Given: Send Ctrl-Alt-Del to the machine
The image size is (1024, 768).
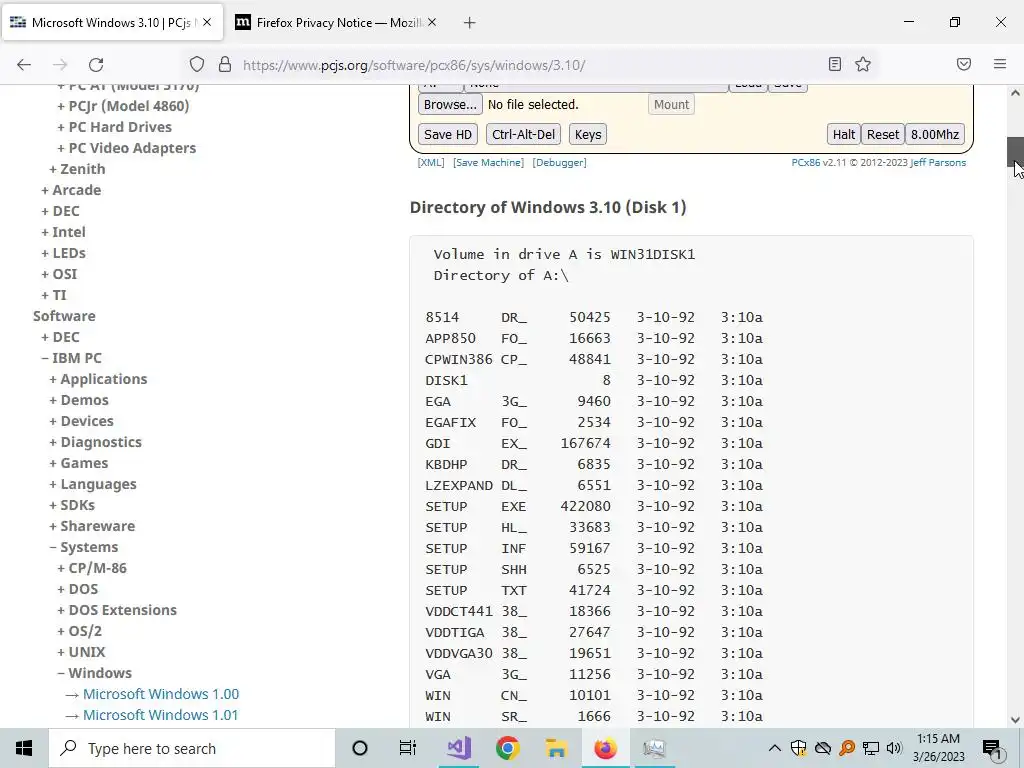Looking at the screenshot, I should point(523,135).
